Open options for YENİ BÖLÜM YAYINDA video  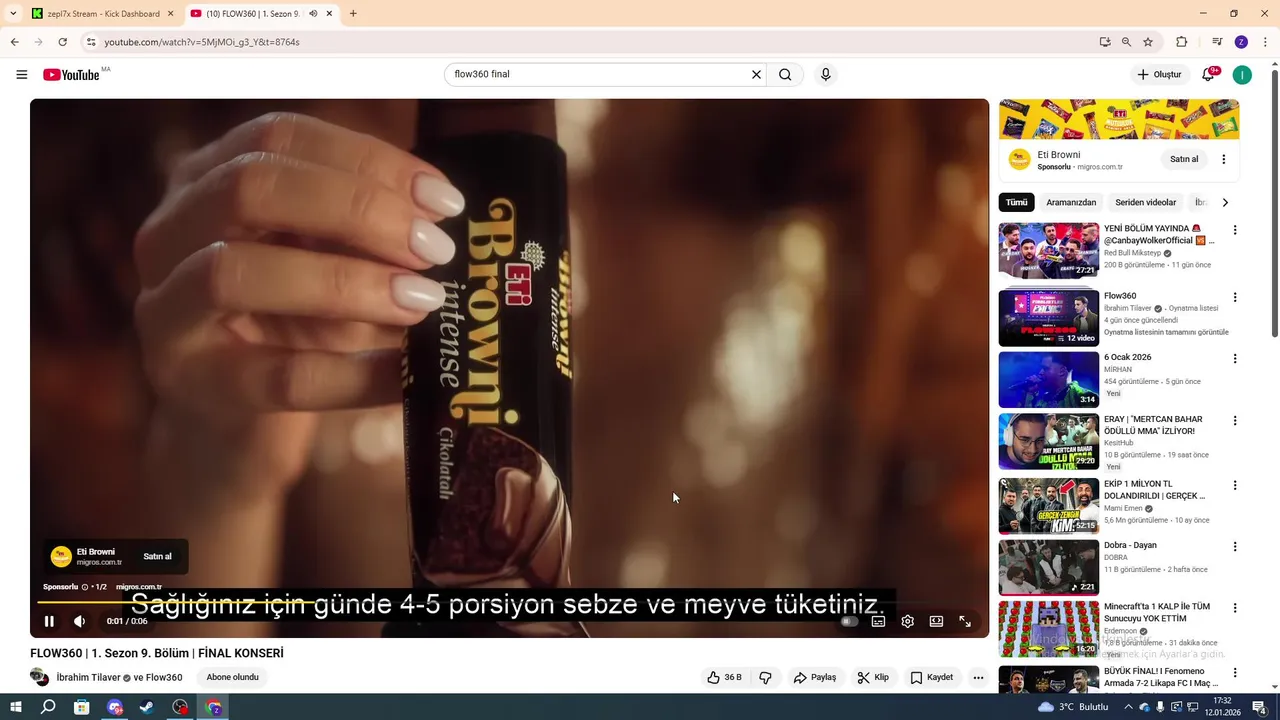click(x=1235, y=230)
